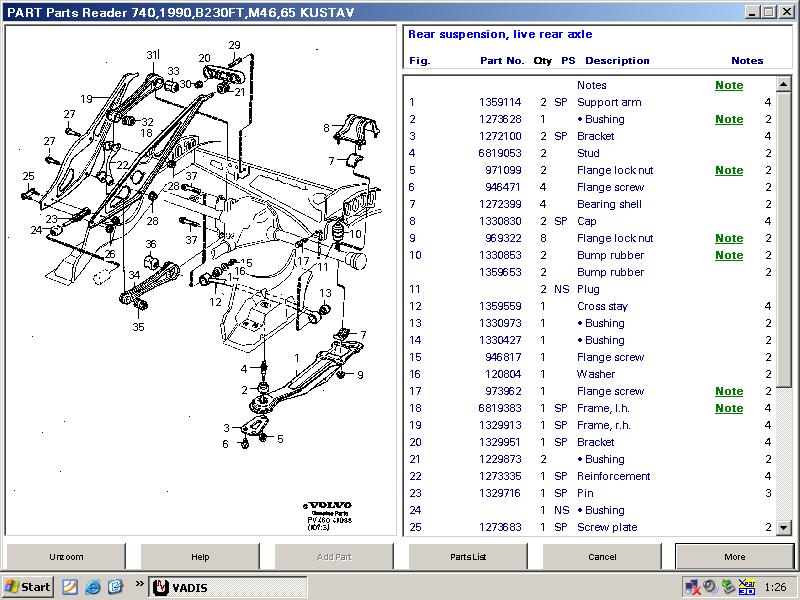Show the Note for Bump rubber 1330853
800x600 pixels.
(729, 255)
